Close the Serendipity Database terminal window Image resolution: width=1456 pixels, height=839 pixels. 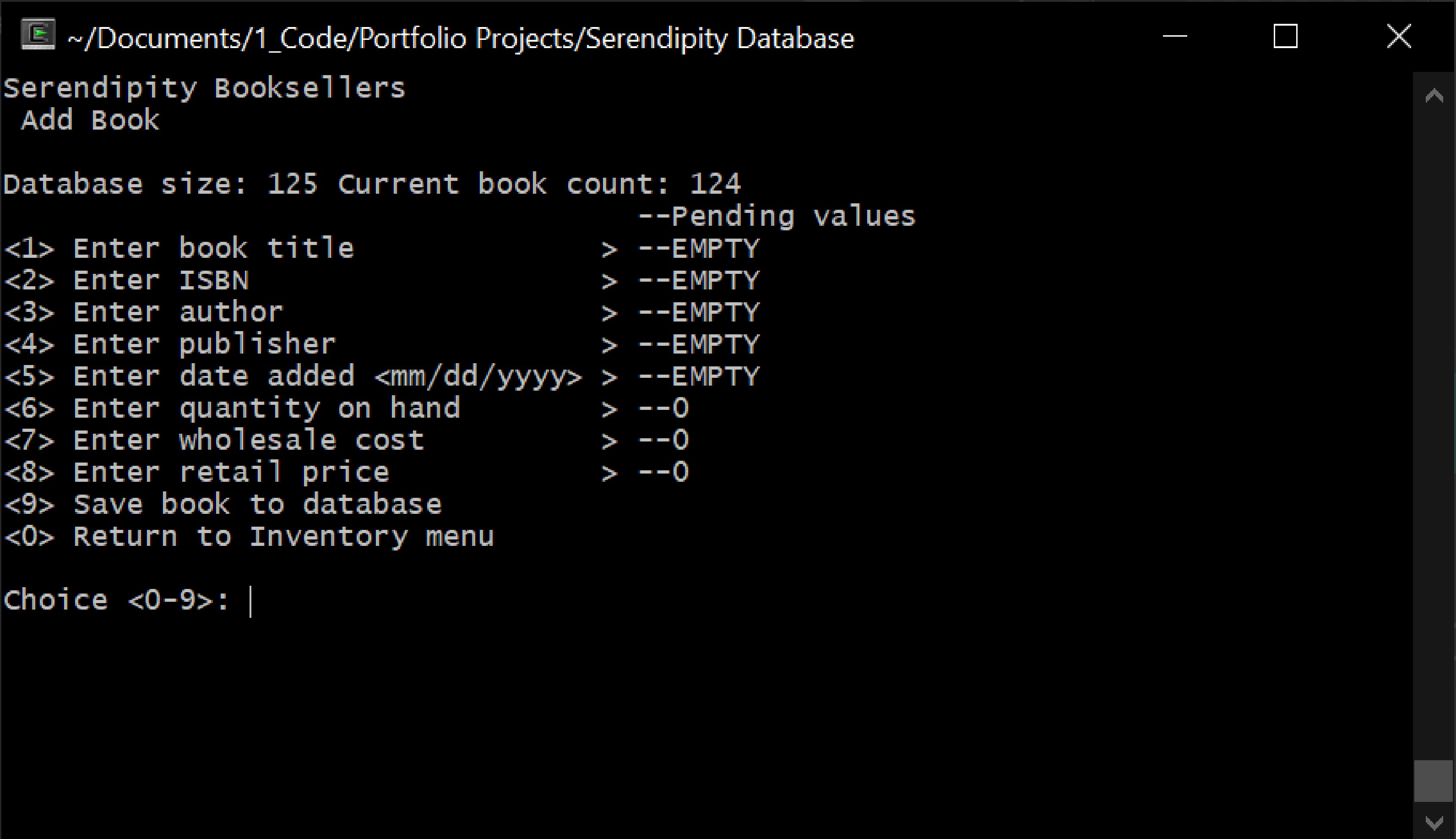(1398, 36)
